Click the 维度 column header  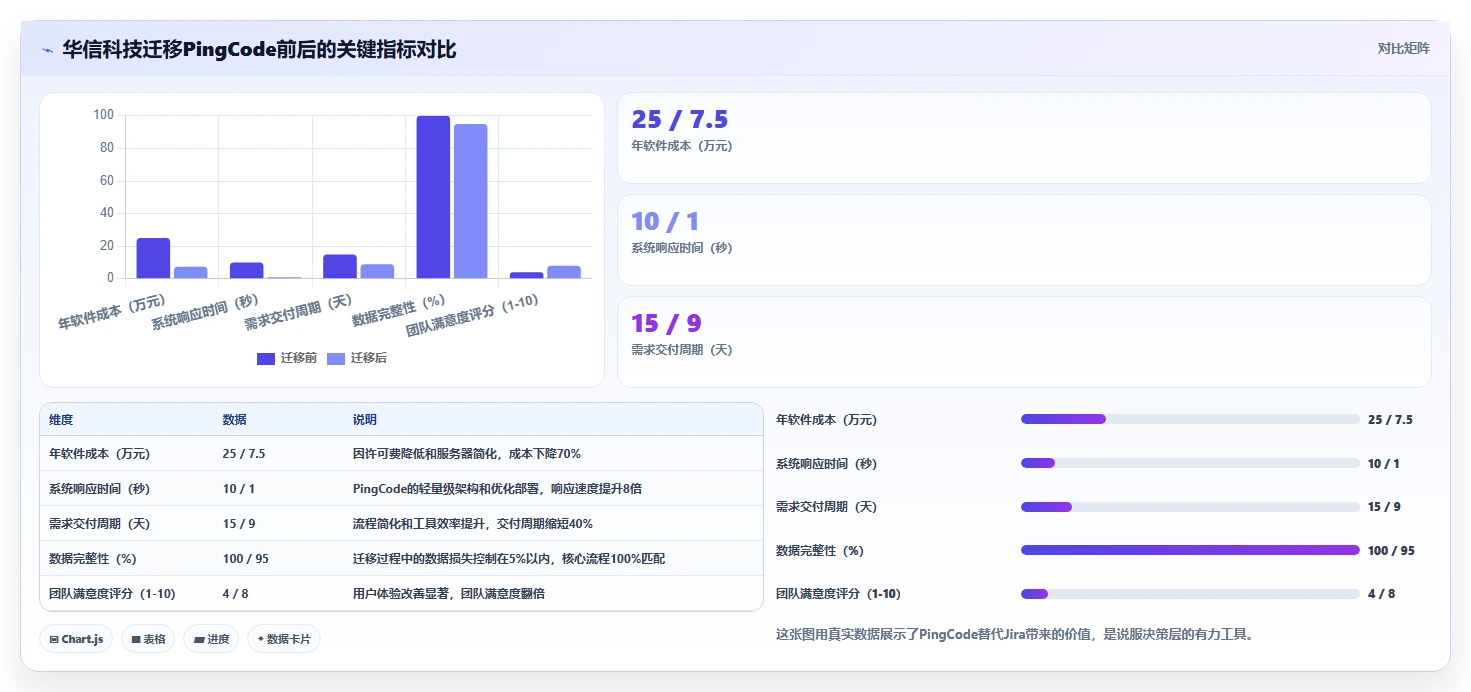[61, 420]
